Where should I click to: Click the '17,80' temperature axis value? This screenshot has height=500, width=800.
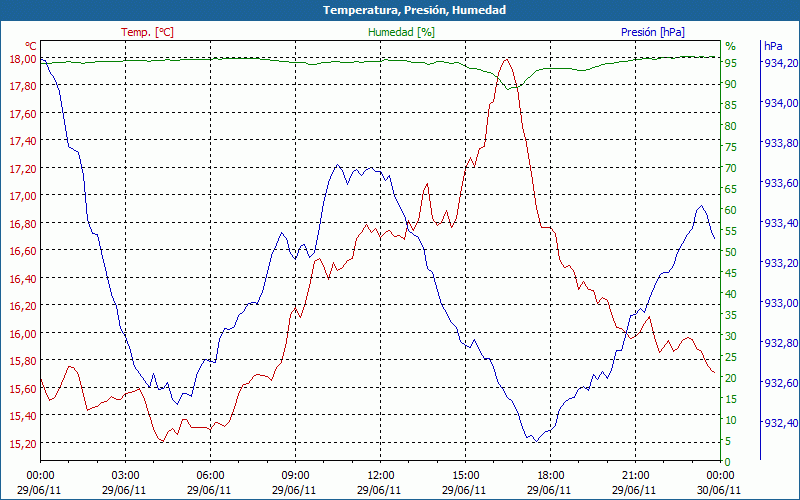pos(23,86)
